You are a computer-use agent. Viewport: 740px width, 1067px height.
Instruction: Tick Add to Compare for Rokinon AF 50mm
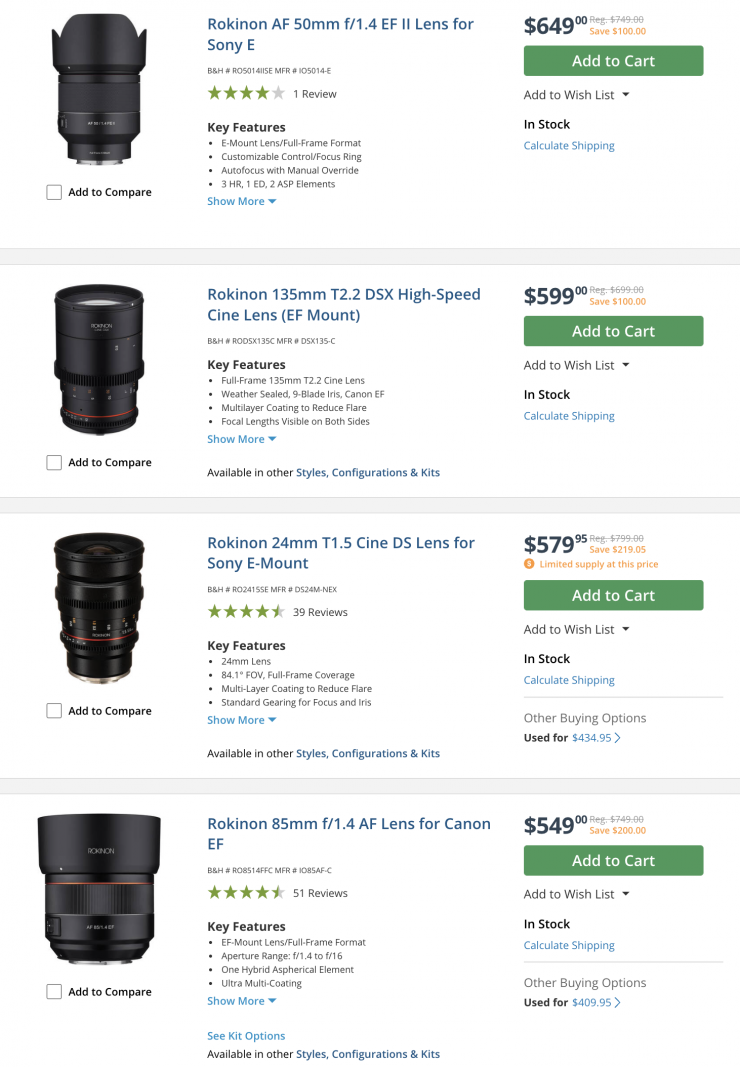[54, 192]
